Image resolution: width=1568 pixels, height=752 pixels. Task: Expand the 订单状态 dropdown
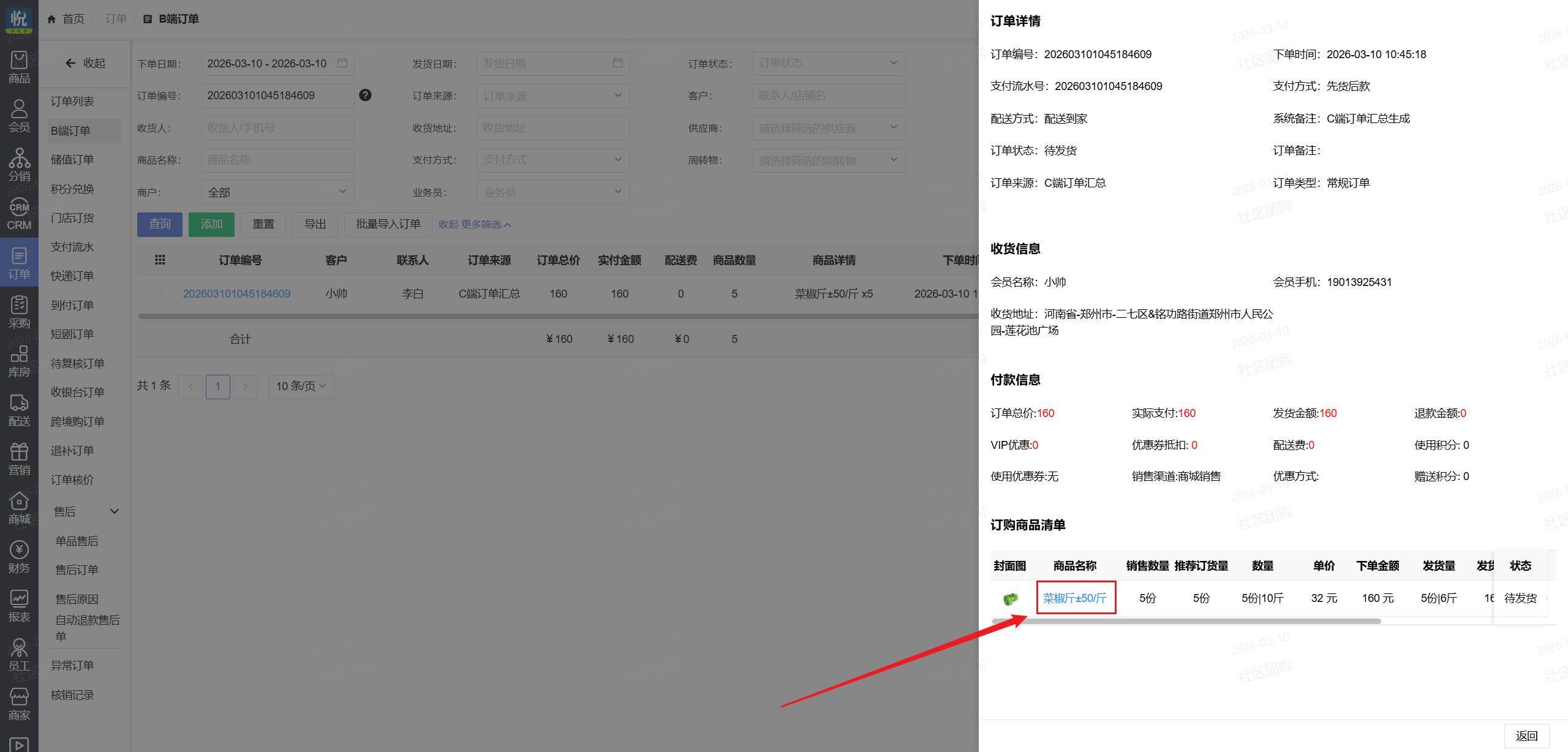click(x=828, y=63)
